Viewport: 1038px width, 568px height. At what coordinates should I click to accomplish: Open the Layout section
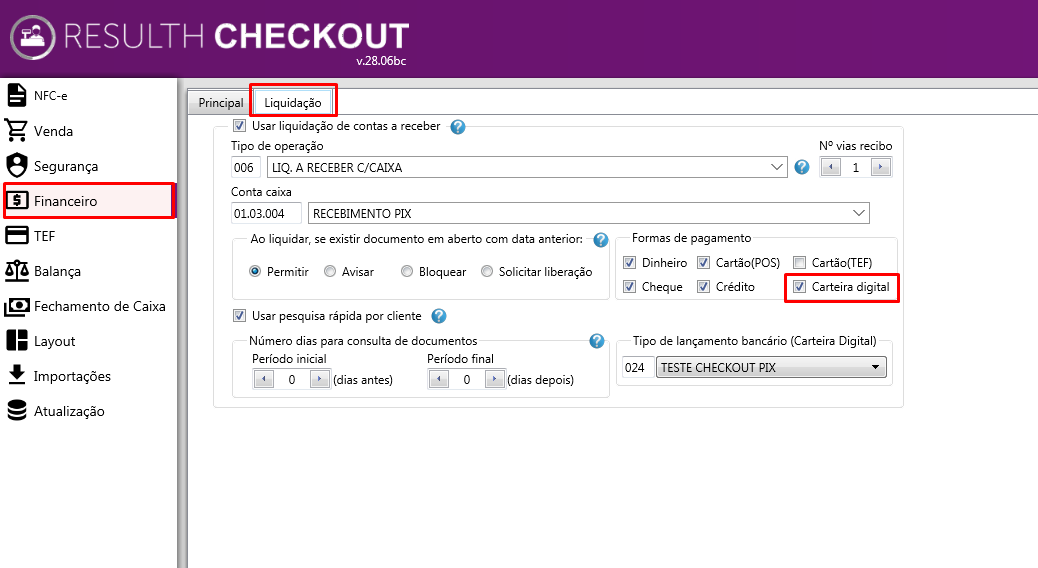coord(89,341)
